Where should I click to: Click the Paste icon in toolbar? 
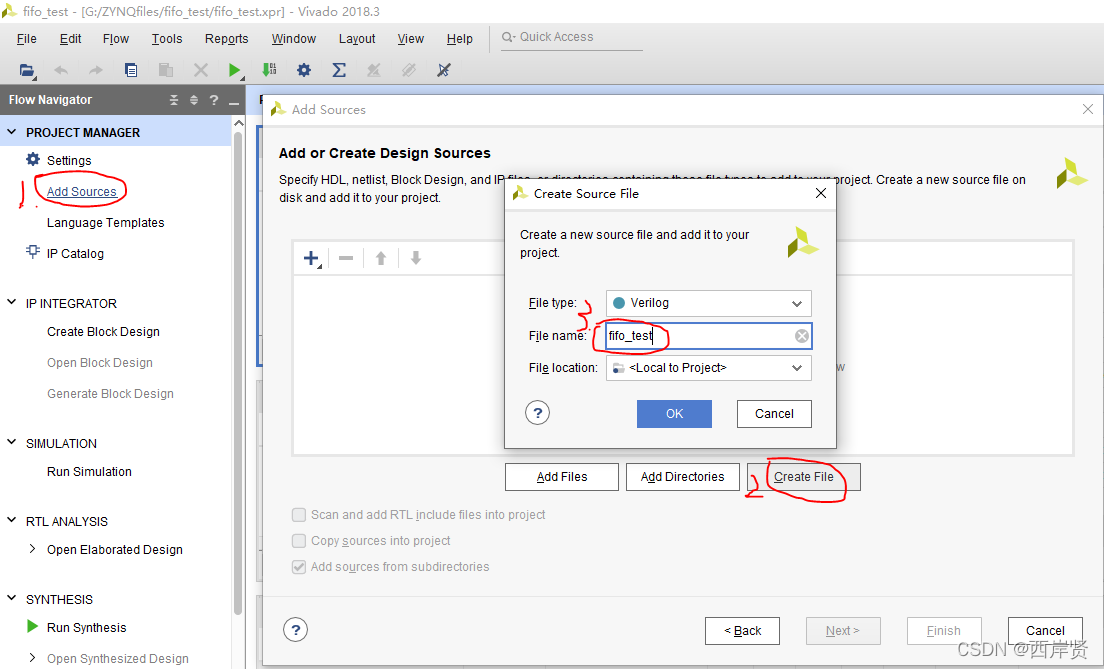pos(165,70)
